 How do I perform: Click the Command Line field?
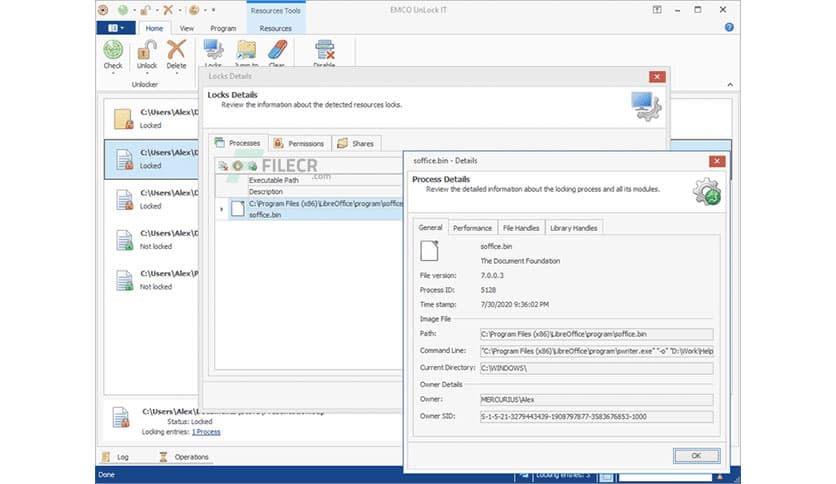point(596,351)
